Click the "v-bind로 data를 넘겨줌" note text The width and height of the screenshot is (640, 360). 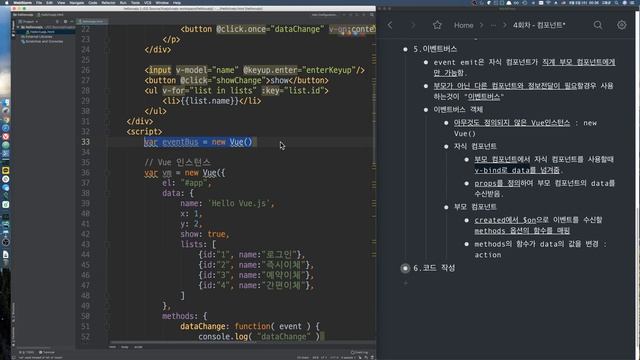(x=517, y=170)
